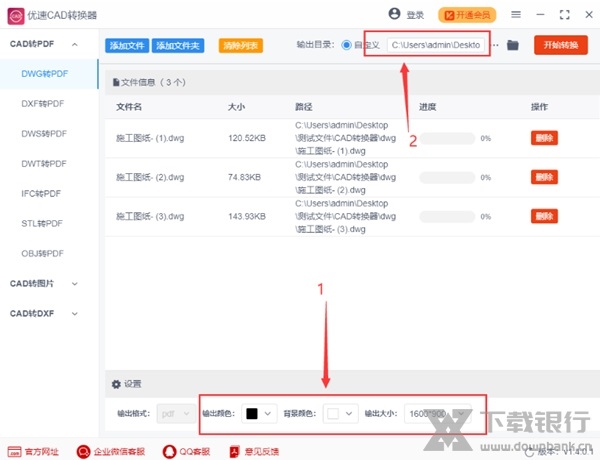Click the 操作 column header
The height and width of the screenshot is (460, 600).
pyautogui.click(x=539, y=107)
